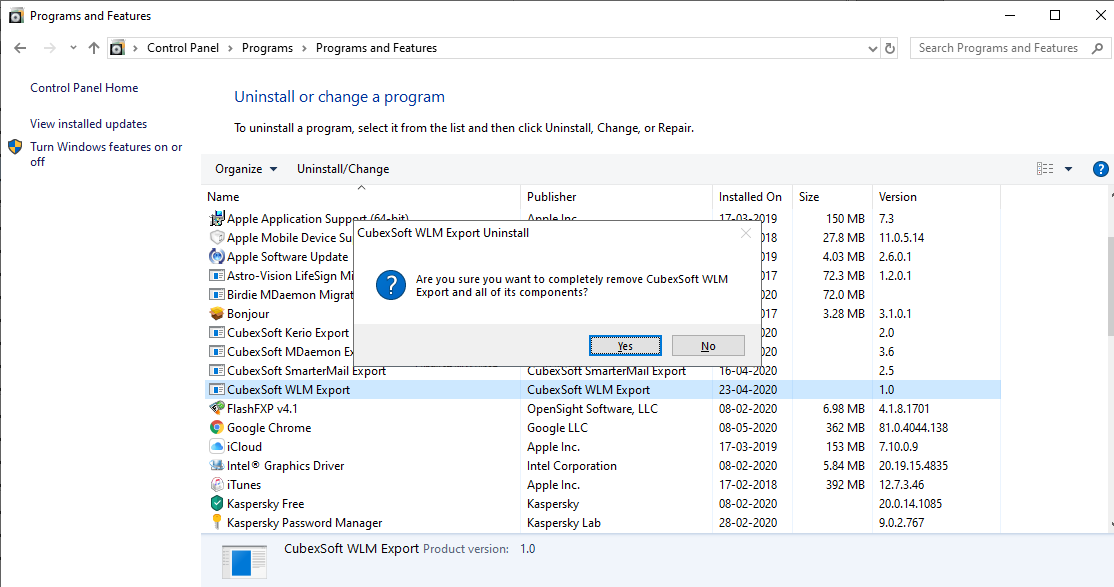The height and width of the screenshot is (587, 1114).
Task: Select the iTunes program icon
Action: pyautogui.click(x=217, y=485)
